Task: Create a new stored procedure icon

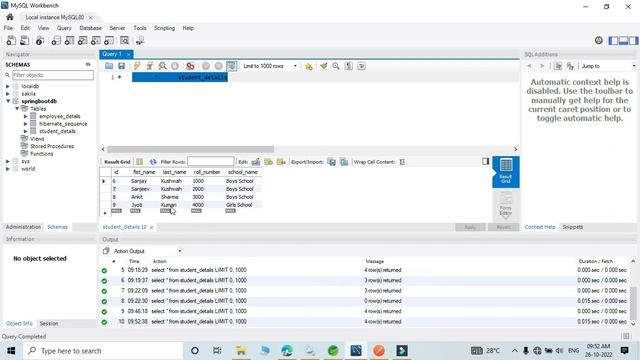Action: (96, 40)
